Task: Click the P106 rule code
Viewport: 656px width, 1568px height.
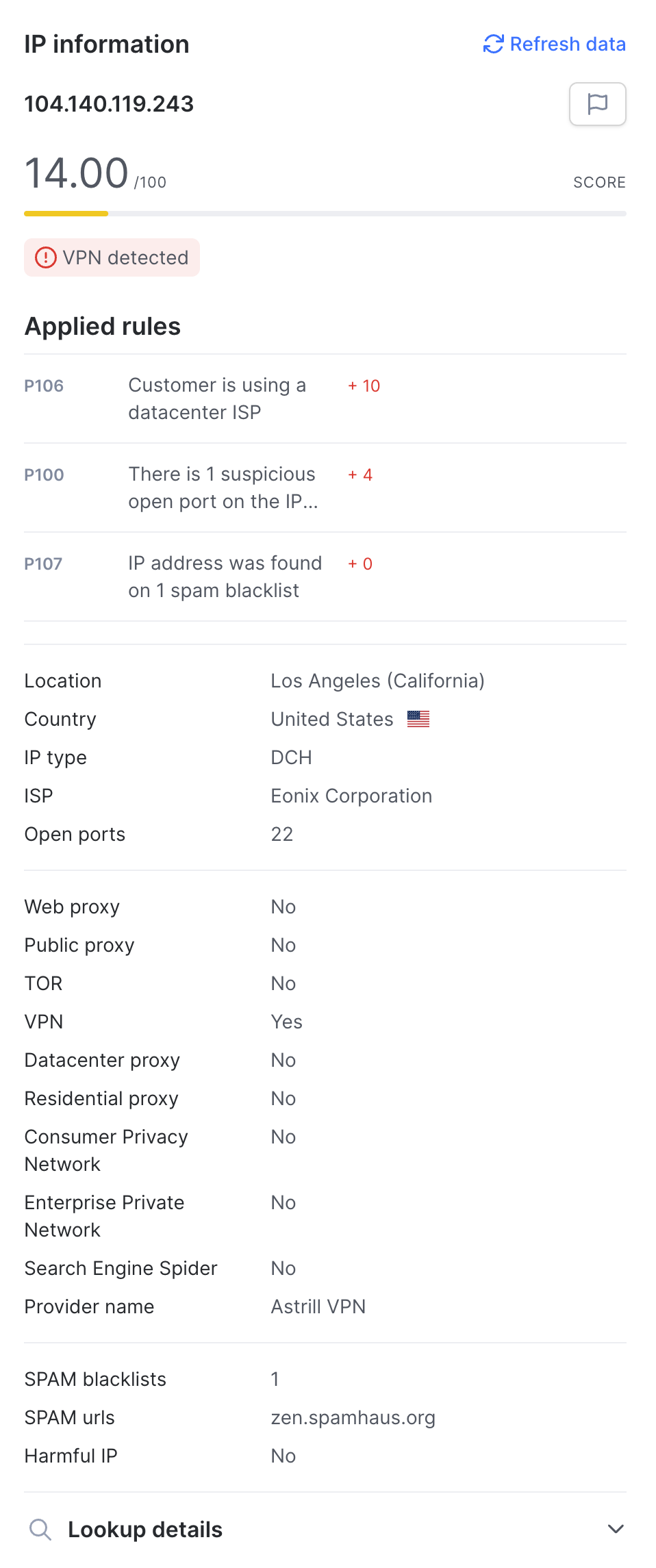Action: pos(44,386)
